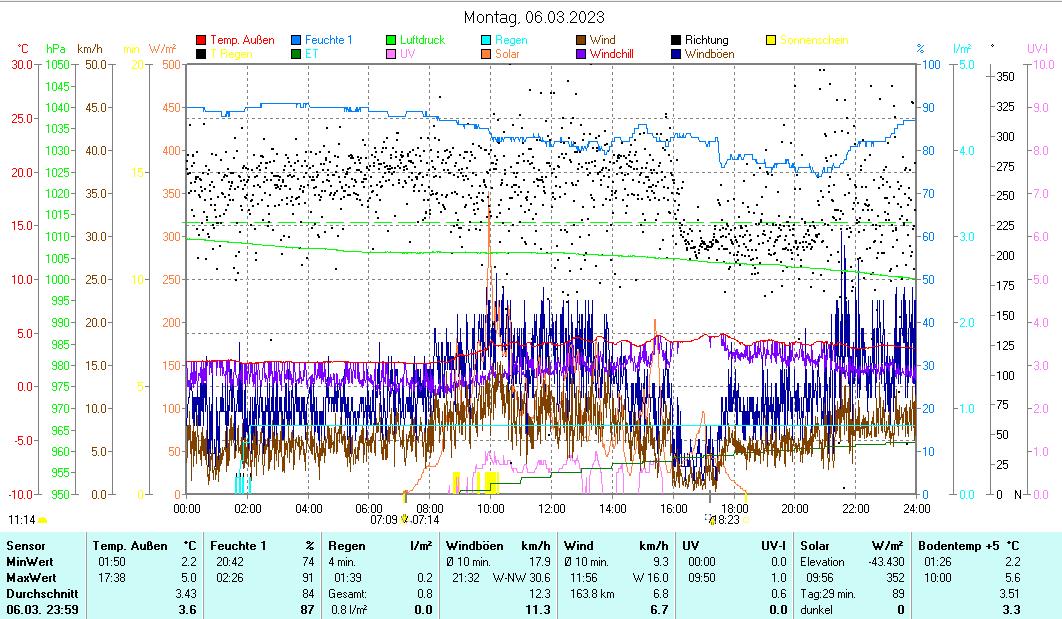This screenshot has width=1062, height=619.
Task: Click the Windböen column header in table
Action: pos(474,546)
